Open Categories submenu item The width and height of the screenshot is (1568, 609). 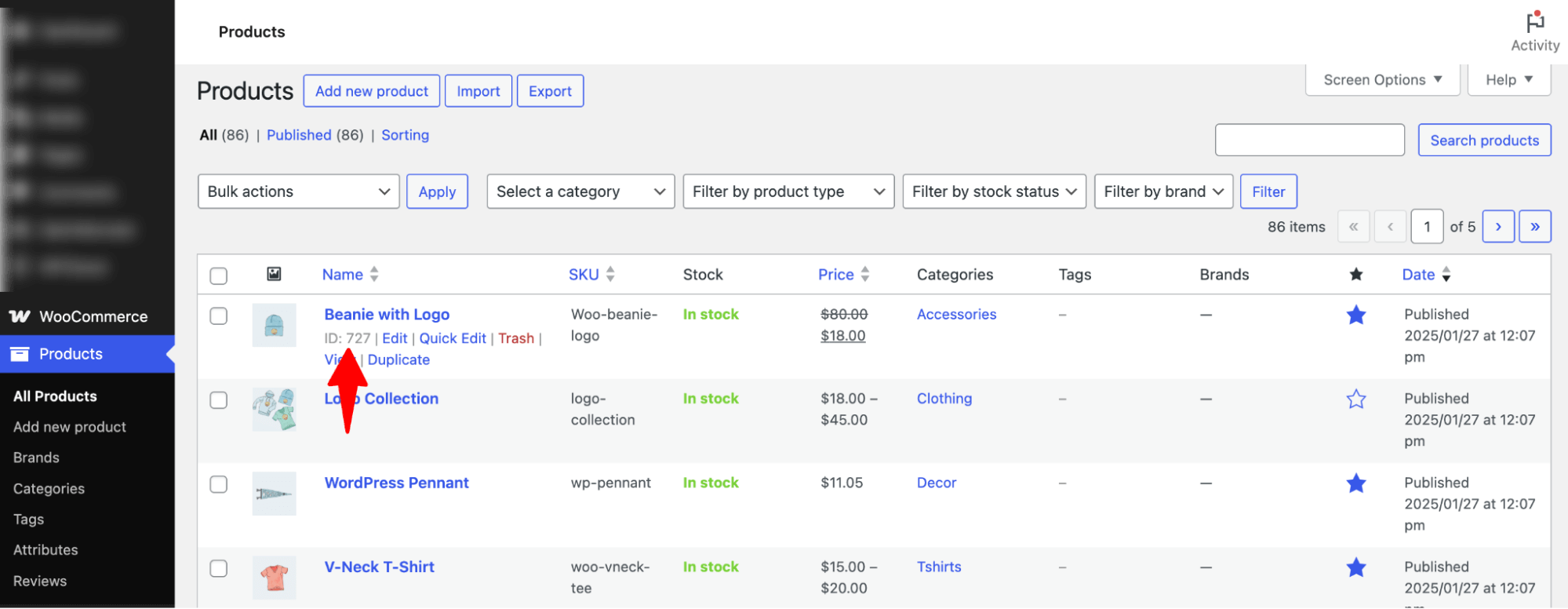tap(49, 488)
